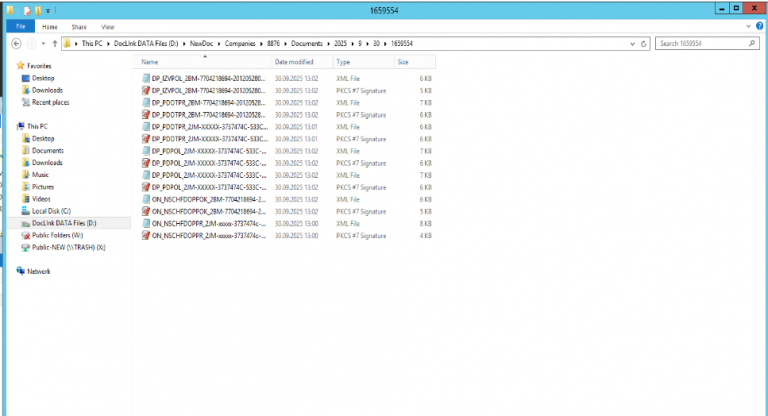Image resolution: width=768 pixels, height=416 pixels.
Task: Click the icon of ON_NSCHFDOPPR_2JM PKCS #7 Signature file
Action: click(x=145, y=236)
